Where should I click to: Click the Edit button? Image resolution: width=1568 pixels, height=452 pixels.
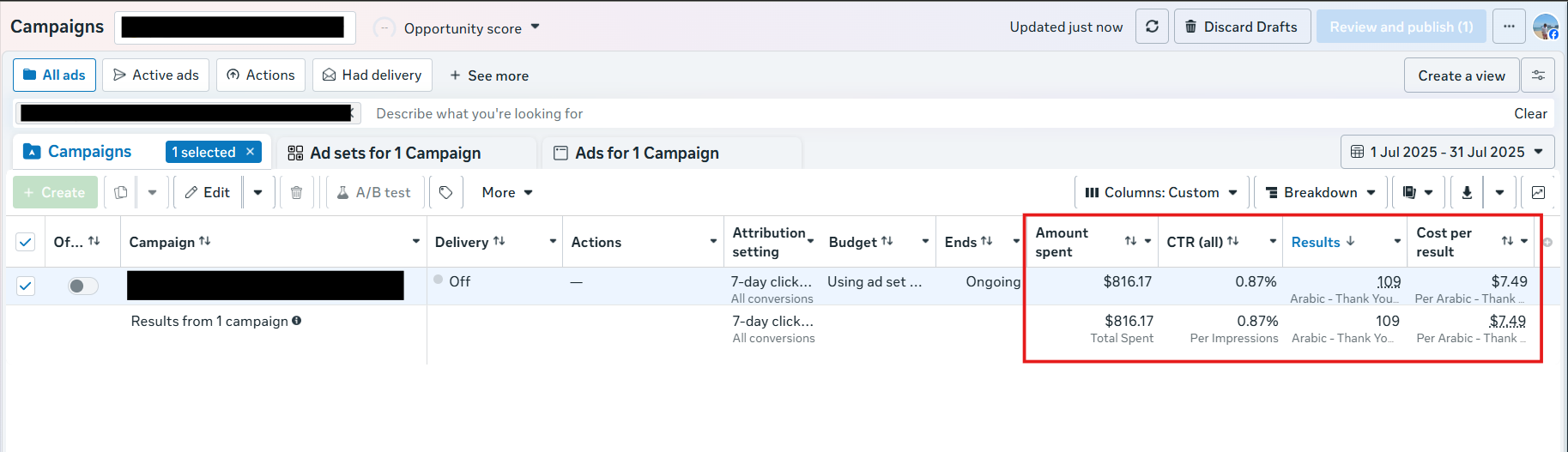click(208, 192)
